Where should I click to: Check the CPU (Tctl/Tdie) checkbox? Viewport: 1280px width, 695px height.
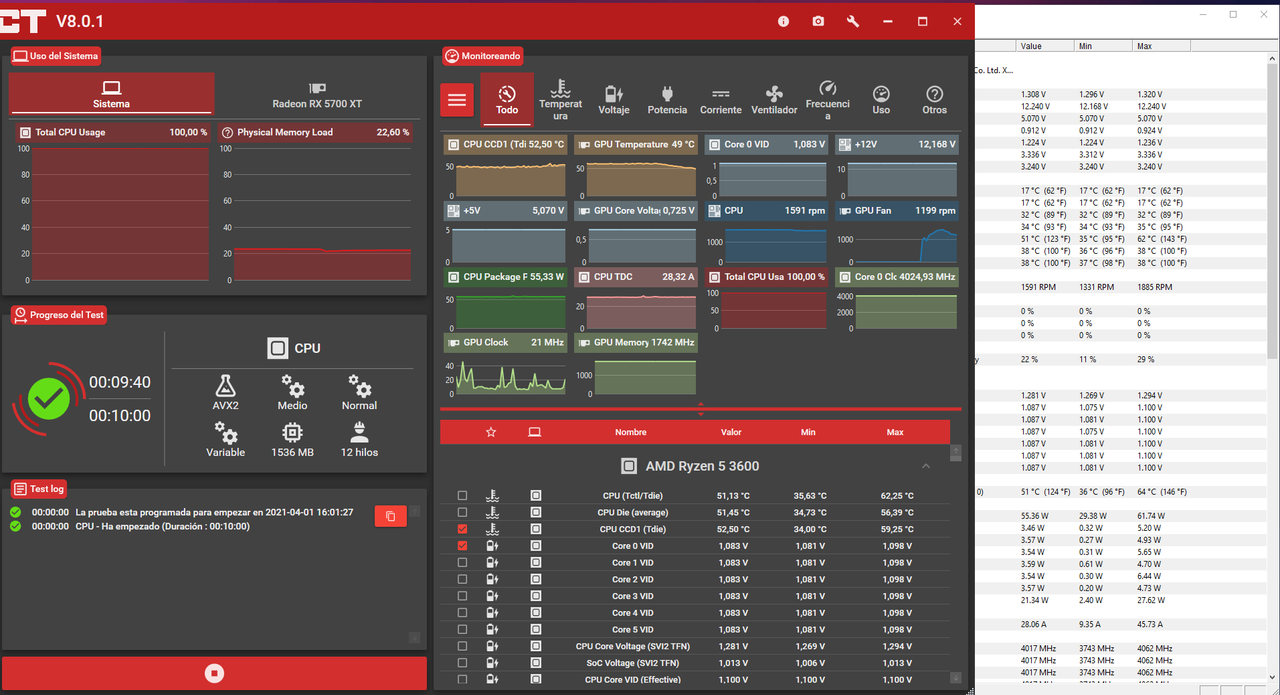click(462, 495)
